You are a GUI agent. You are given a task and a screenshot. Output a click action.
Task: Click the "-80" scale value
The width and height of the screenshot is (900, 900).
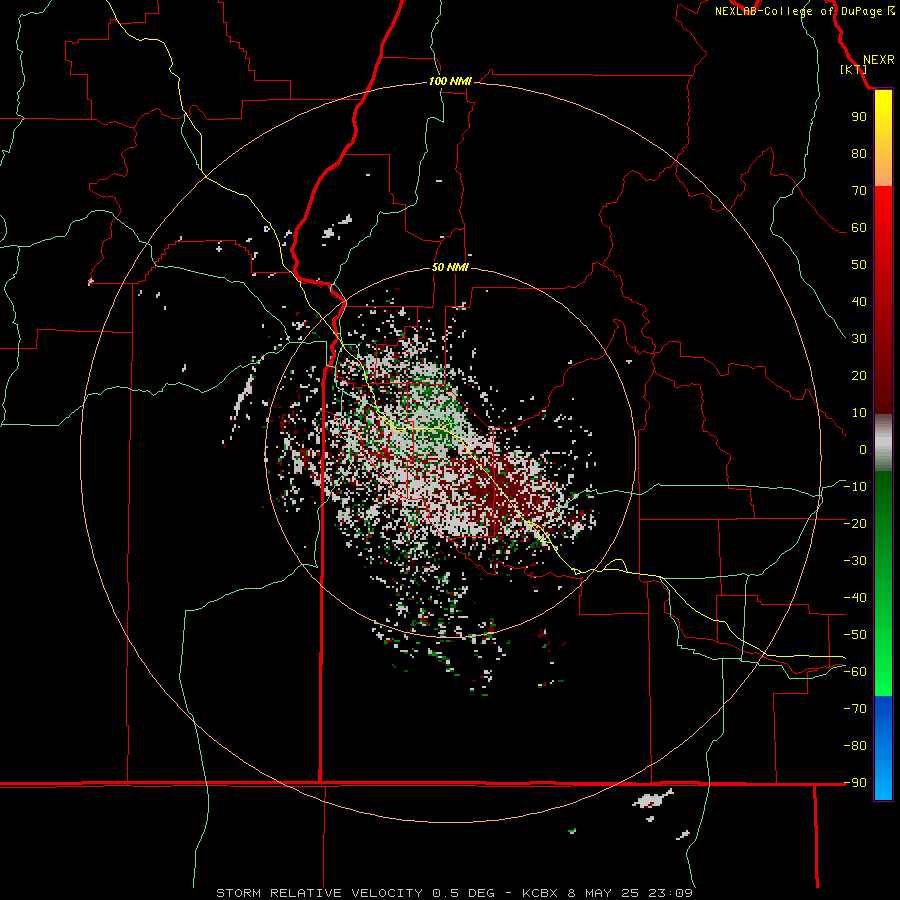(x=855, y=746)
